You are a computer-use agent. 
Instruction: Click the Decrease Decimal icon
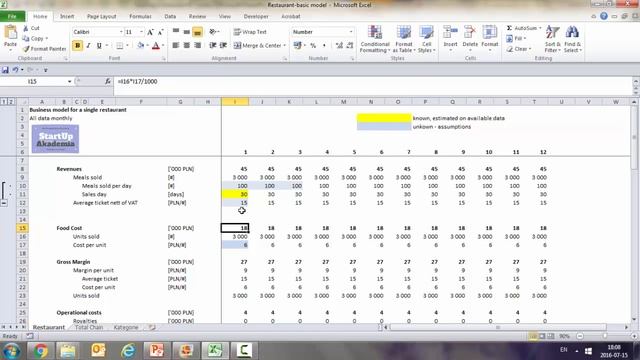[x=350, y=46]
